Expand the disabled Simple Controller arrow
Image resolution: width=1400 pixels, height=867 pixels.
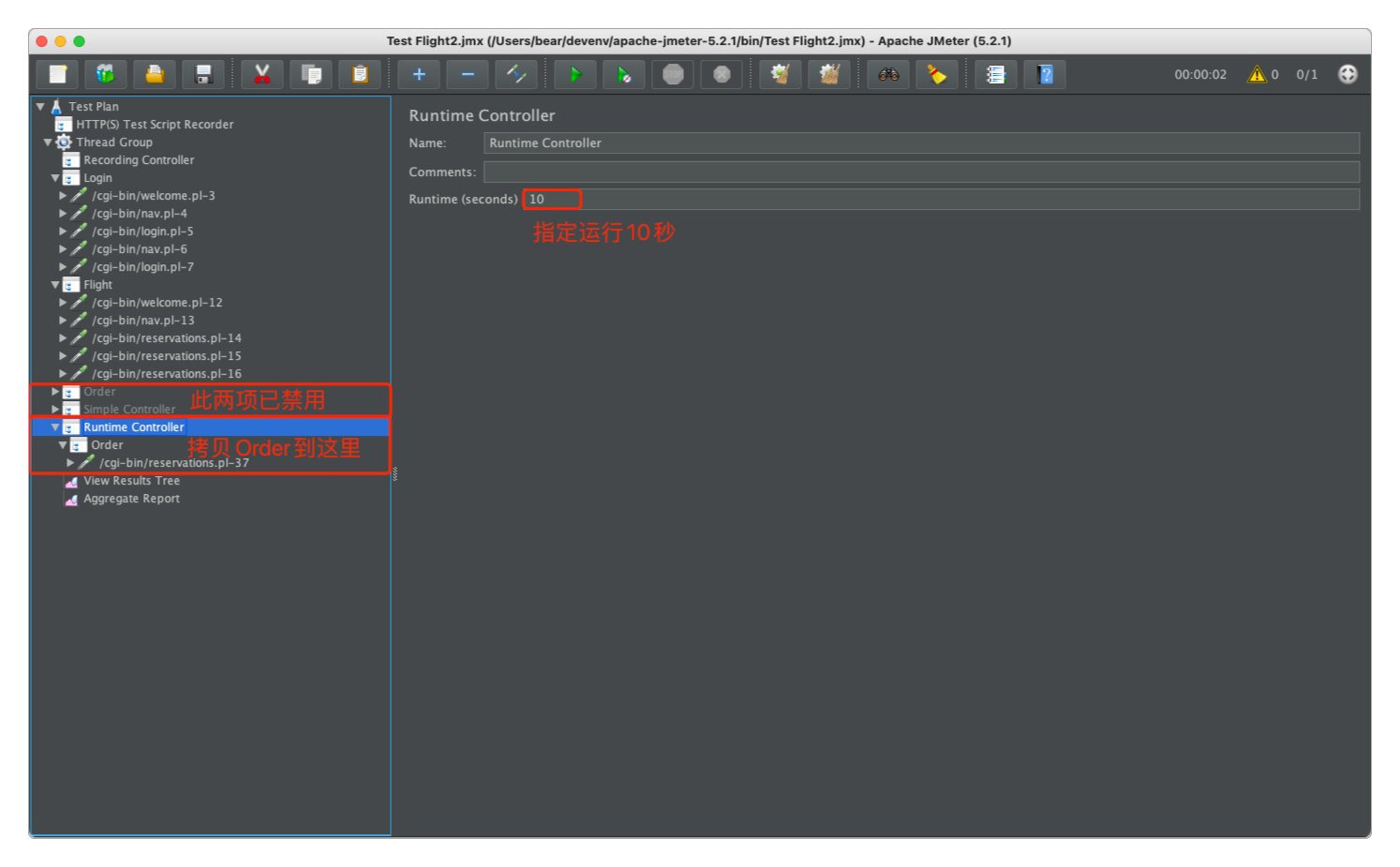(55, 410)
